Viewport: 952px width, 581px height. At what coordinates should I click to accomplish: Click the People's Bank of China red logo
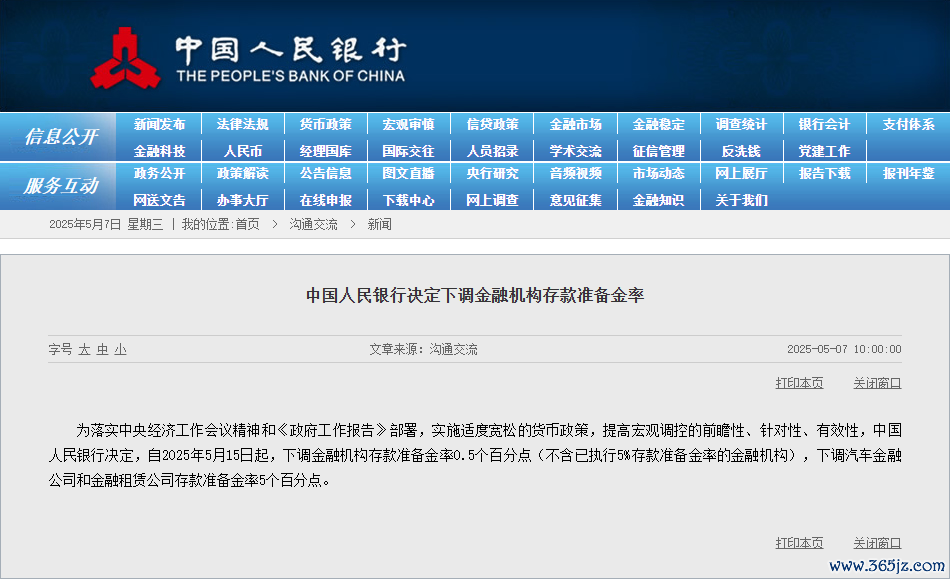(126, 58)
